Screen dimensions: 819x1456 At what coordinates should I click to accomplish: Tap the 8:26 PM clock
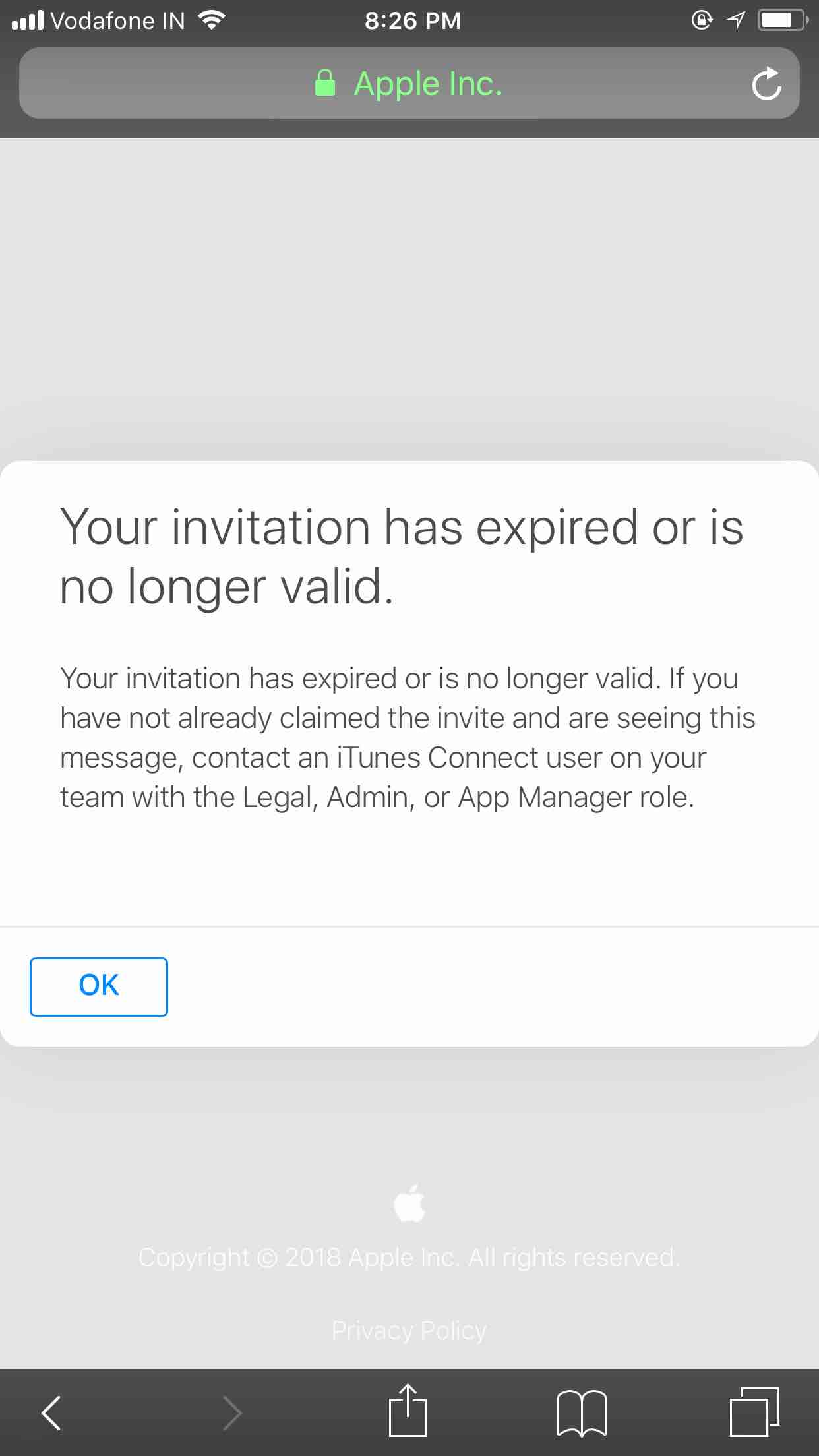412,21
